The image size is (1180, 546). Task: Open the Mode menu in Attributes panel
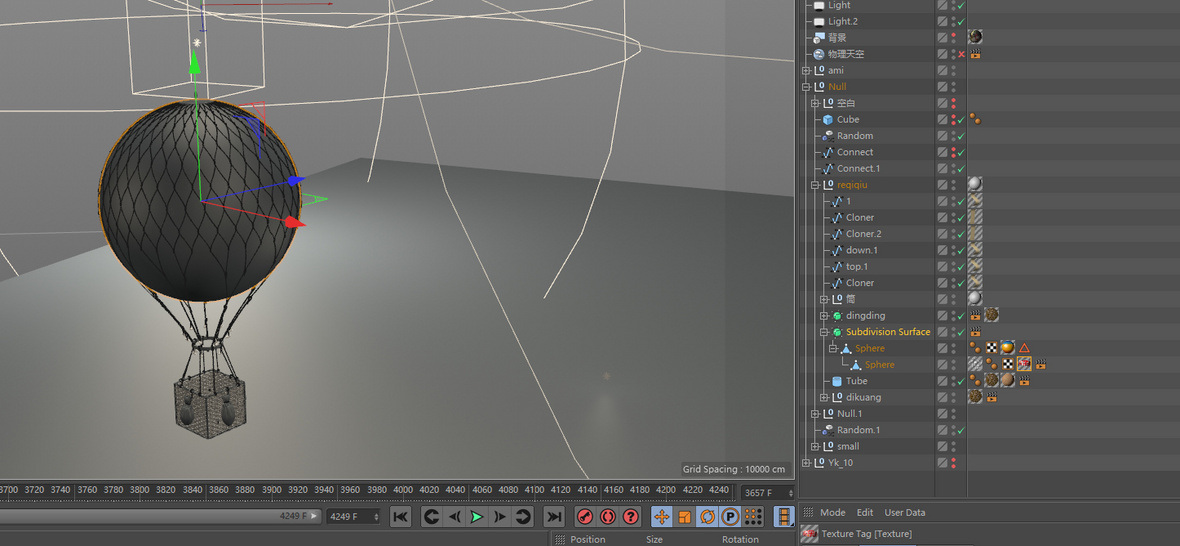pos(832,512)
